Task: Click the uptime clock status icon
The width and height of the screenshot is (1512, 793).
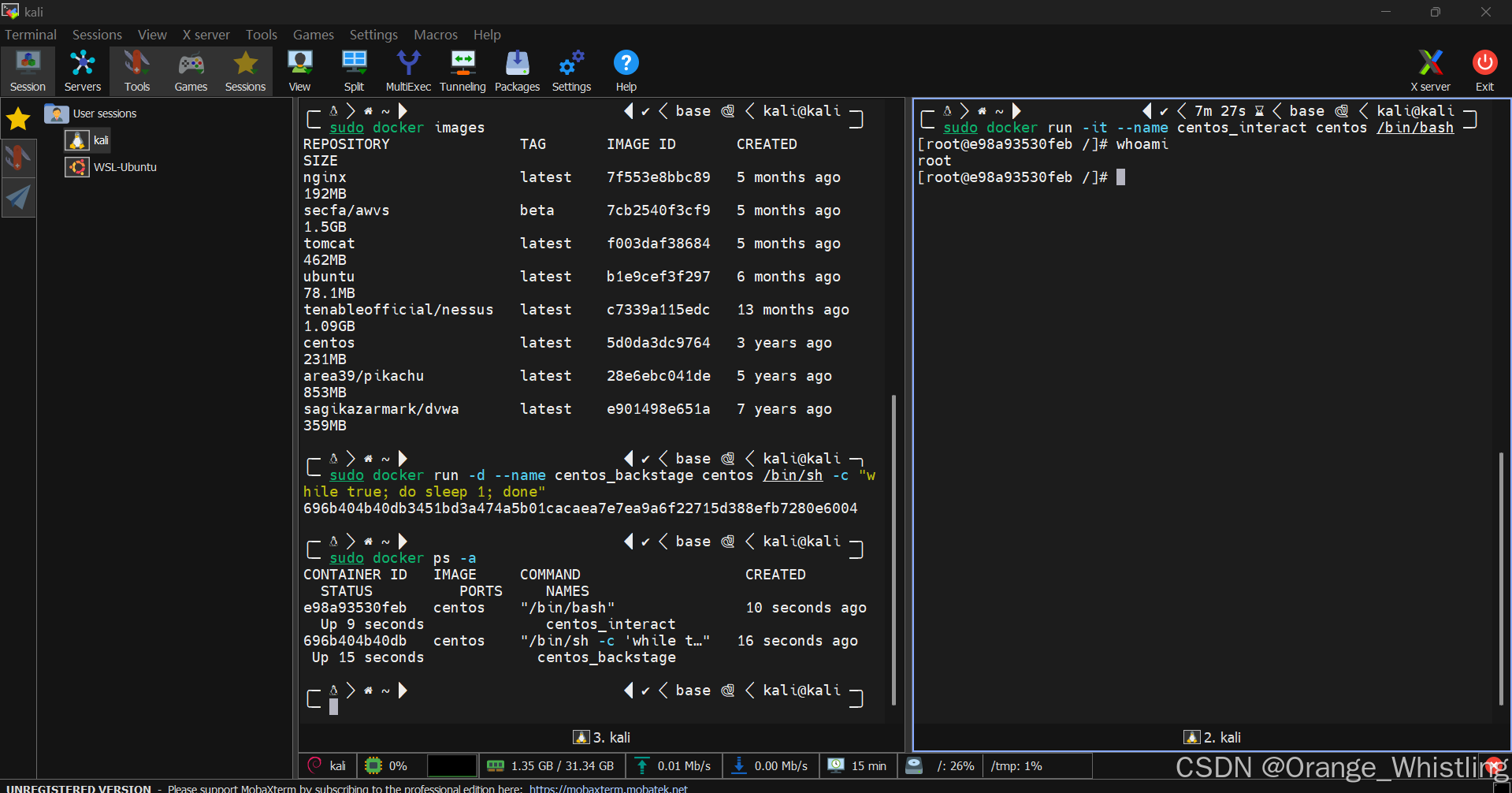Action: point(836,765)
